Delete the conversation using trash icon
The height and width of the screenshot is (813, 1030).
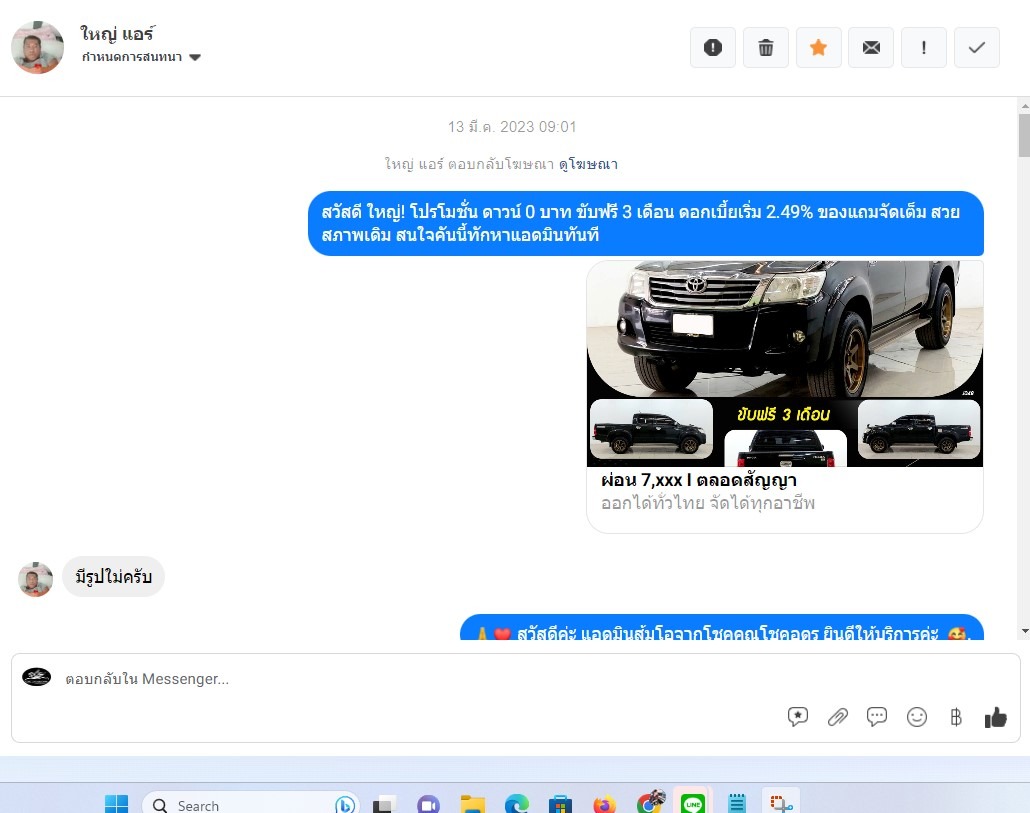pyautogui.click(x=766, y=48)
